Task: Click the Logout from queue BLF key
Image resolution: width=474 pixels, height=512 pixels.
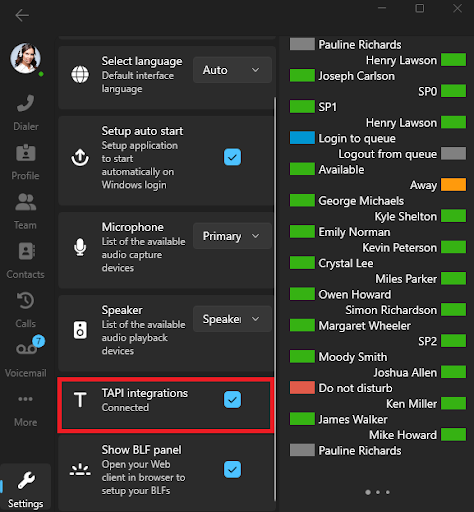Action: coord(402,154)
